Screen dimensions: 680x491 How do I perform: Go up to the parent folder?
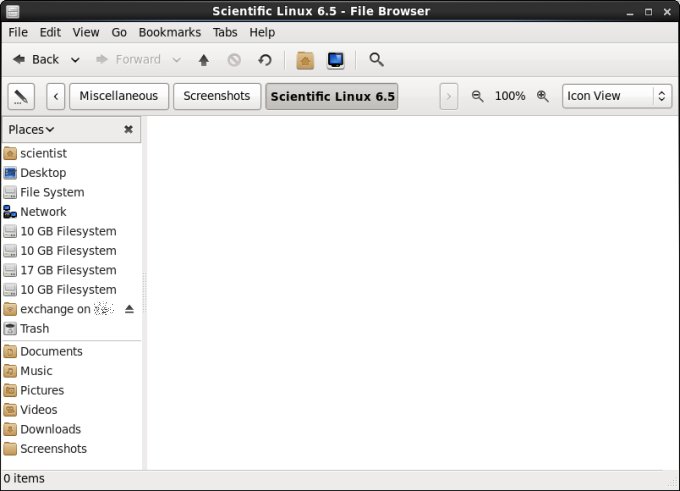point(203,60)
